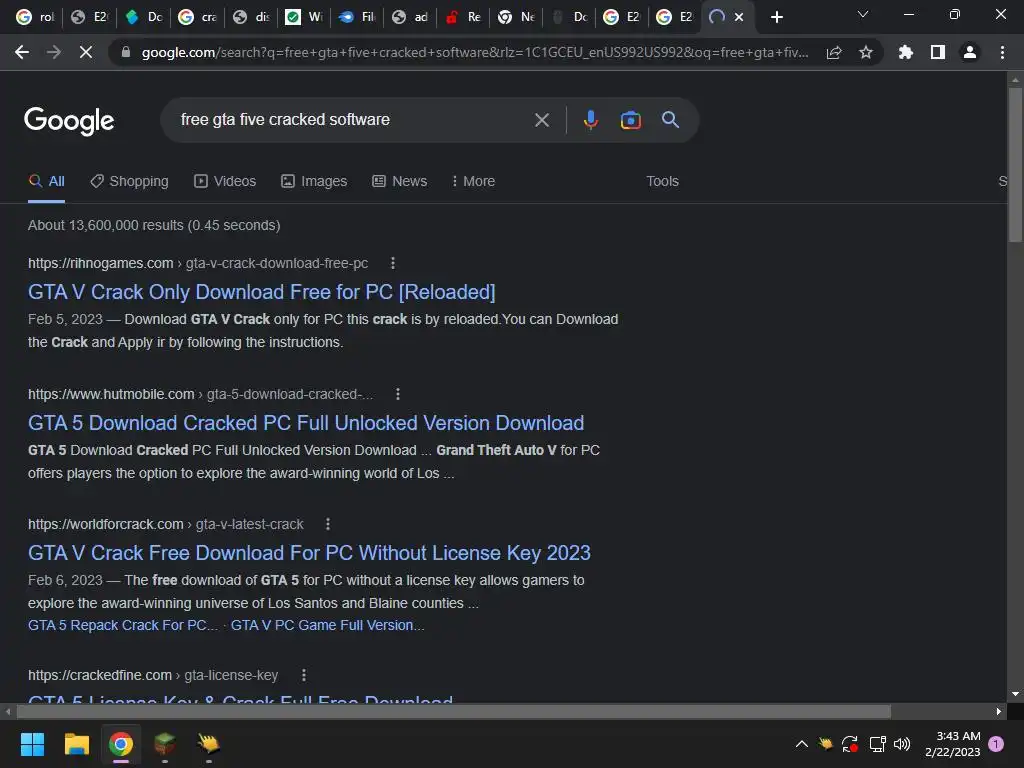1024x768 pixels.
Task: Open site information lock icon
Action: coord(126,52)
